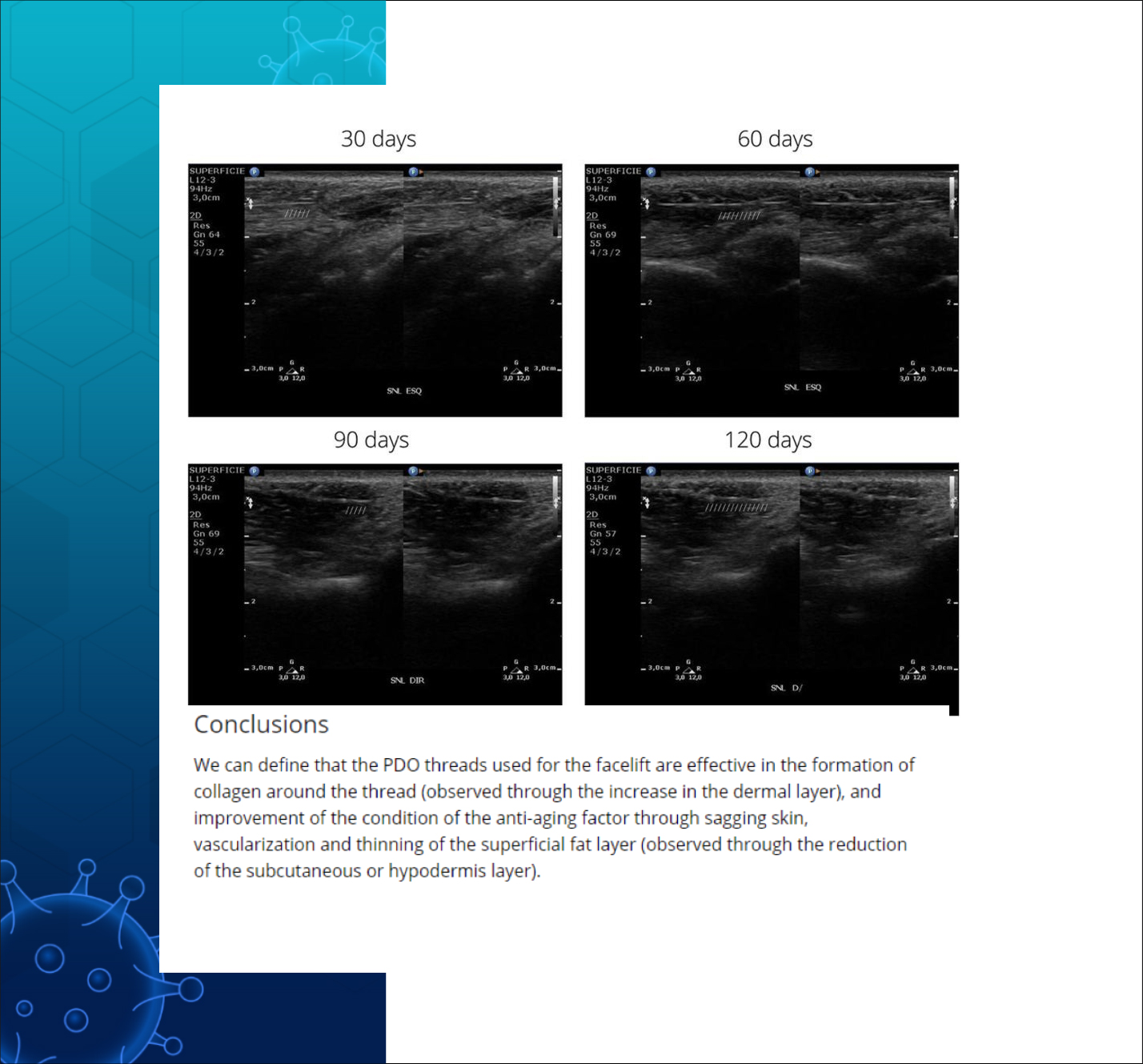The width and height of the screenshot is (1143, 1064).
Task: Select the 60 days ultrasound image
Action: (x=772, y=291)
